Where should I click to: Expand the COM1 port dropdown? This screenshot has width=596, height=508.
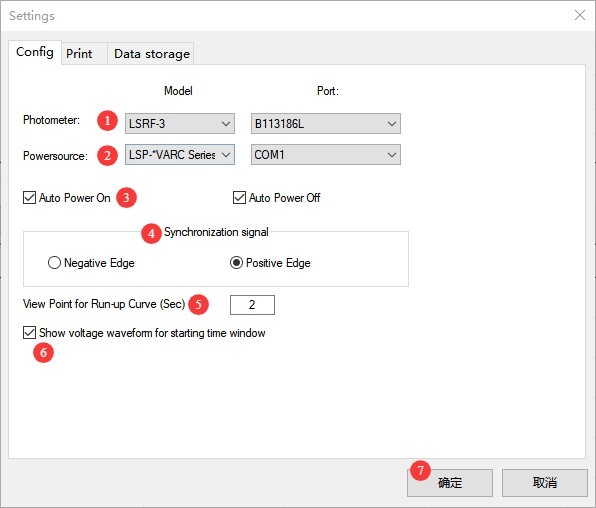(326, 154)
